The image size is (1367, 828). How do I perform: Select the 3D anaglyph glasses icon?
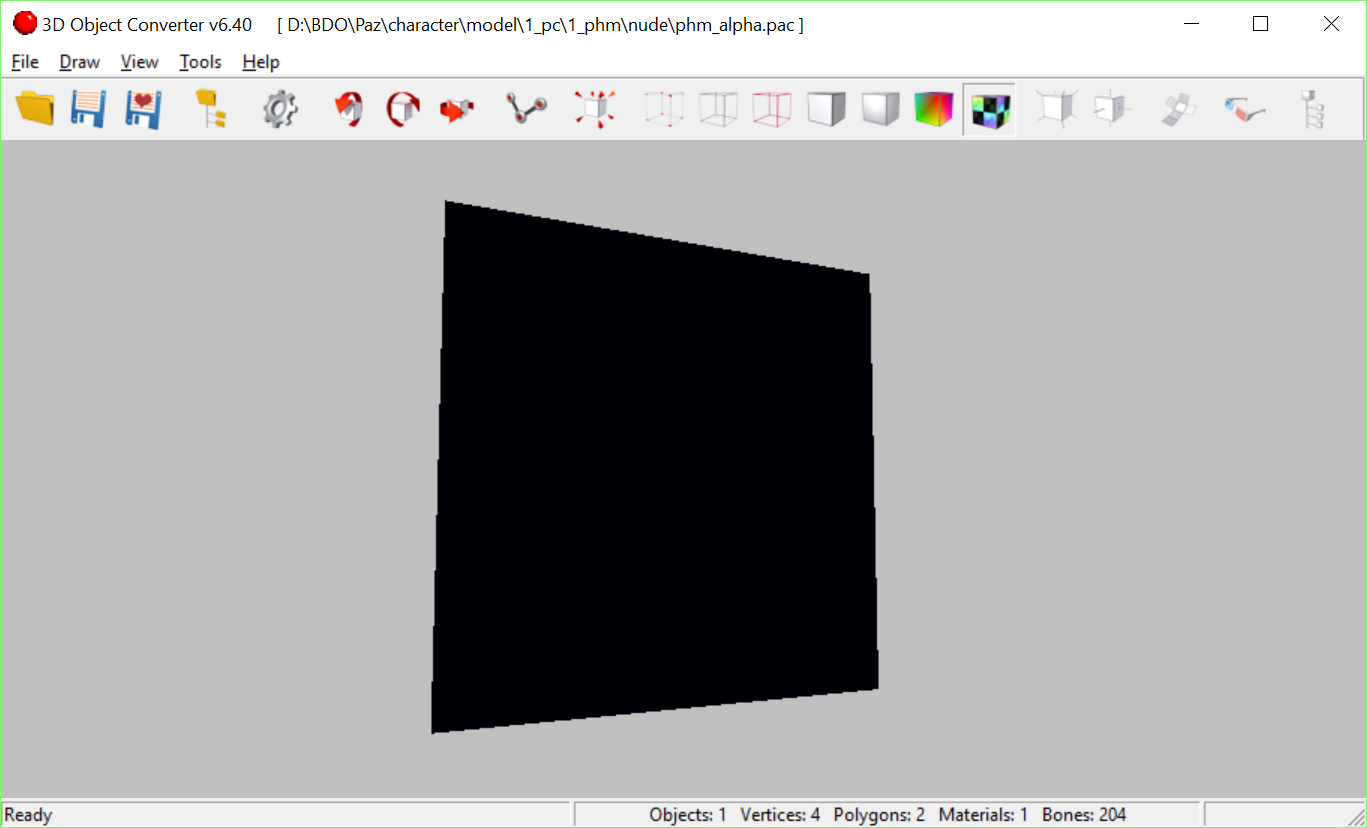[x=1245, y=108]
